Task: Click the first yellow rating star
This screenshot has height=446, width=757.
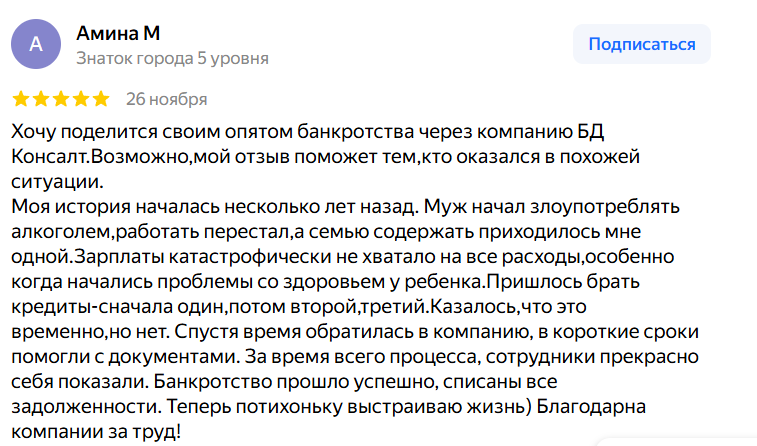Action: click(20, 99)
